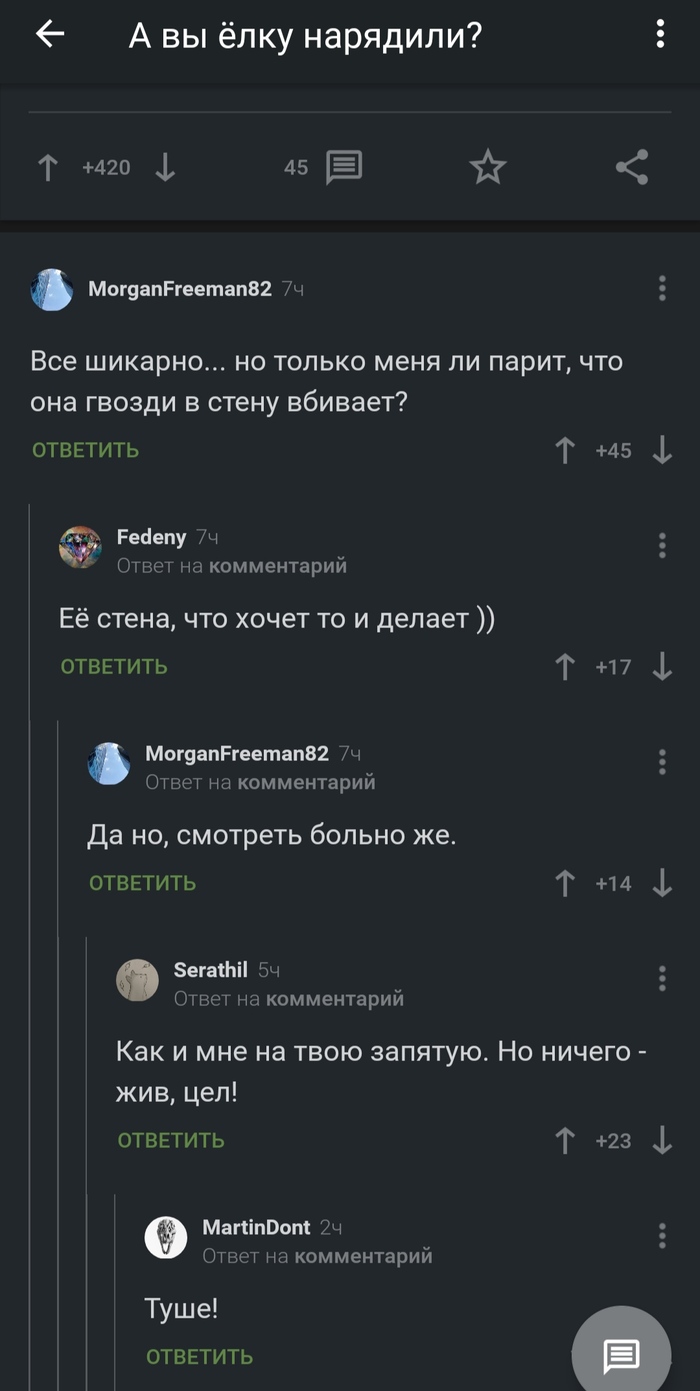Share the post via the share icon

click(632, 168)
